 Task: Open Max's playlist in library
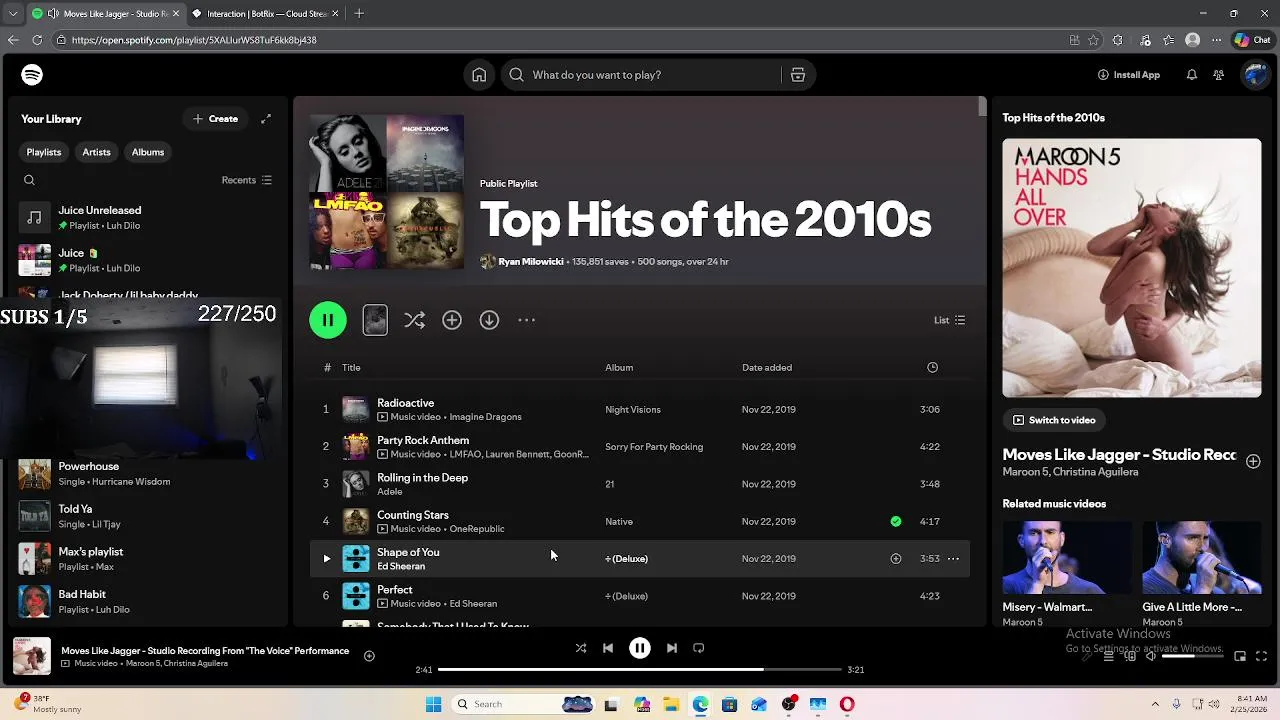coord(146,558)
